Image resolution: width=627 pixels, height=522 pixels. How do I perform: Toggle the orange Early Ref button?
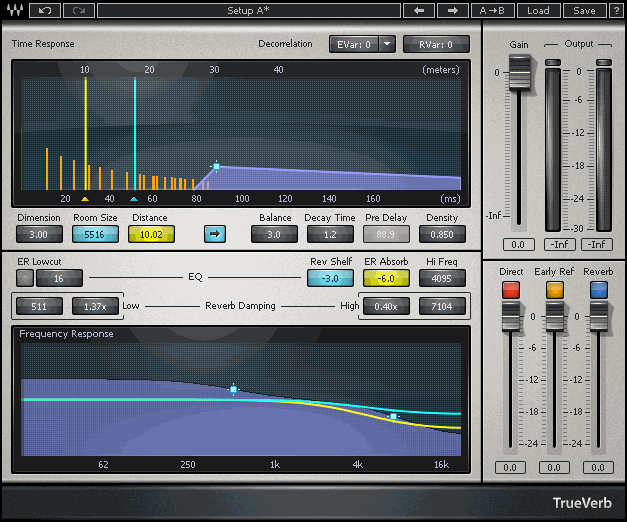pyautogui.click(x=555, y=290)
